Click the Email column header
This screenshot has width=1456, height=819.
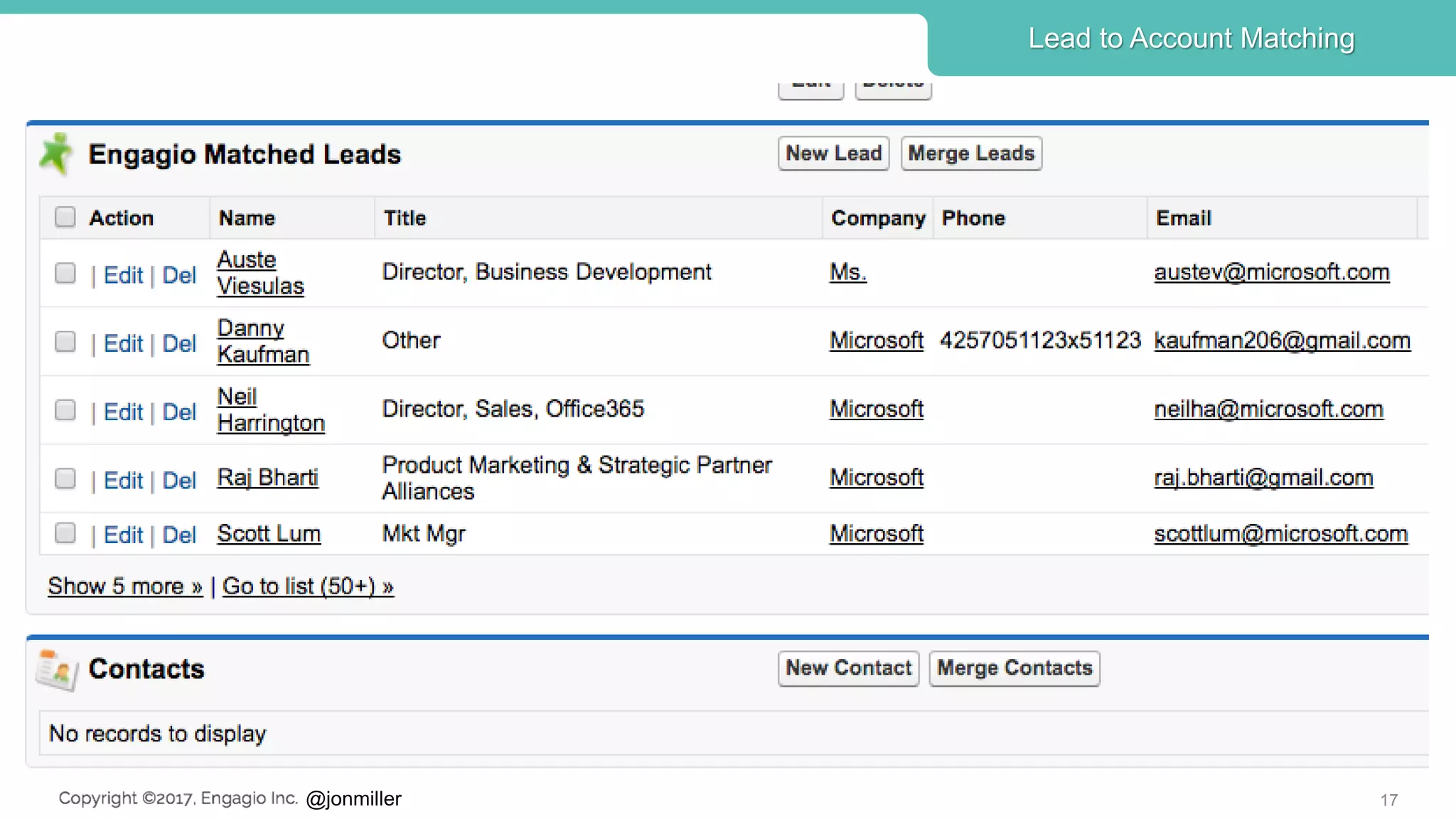tap(1184, 218)
